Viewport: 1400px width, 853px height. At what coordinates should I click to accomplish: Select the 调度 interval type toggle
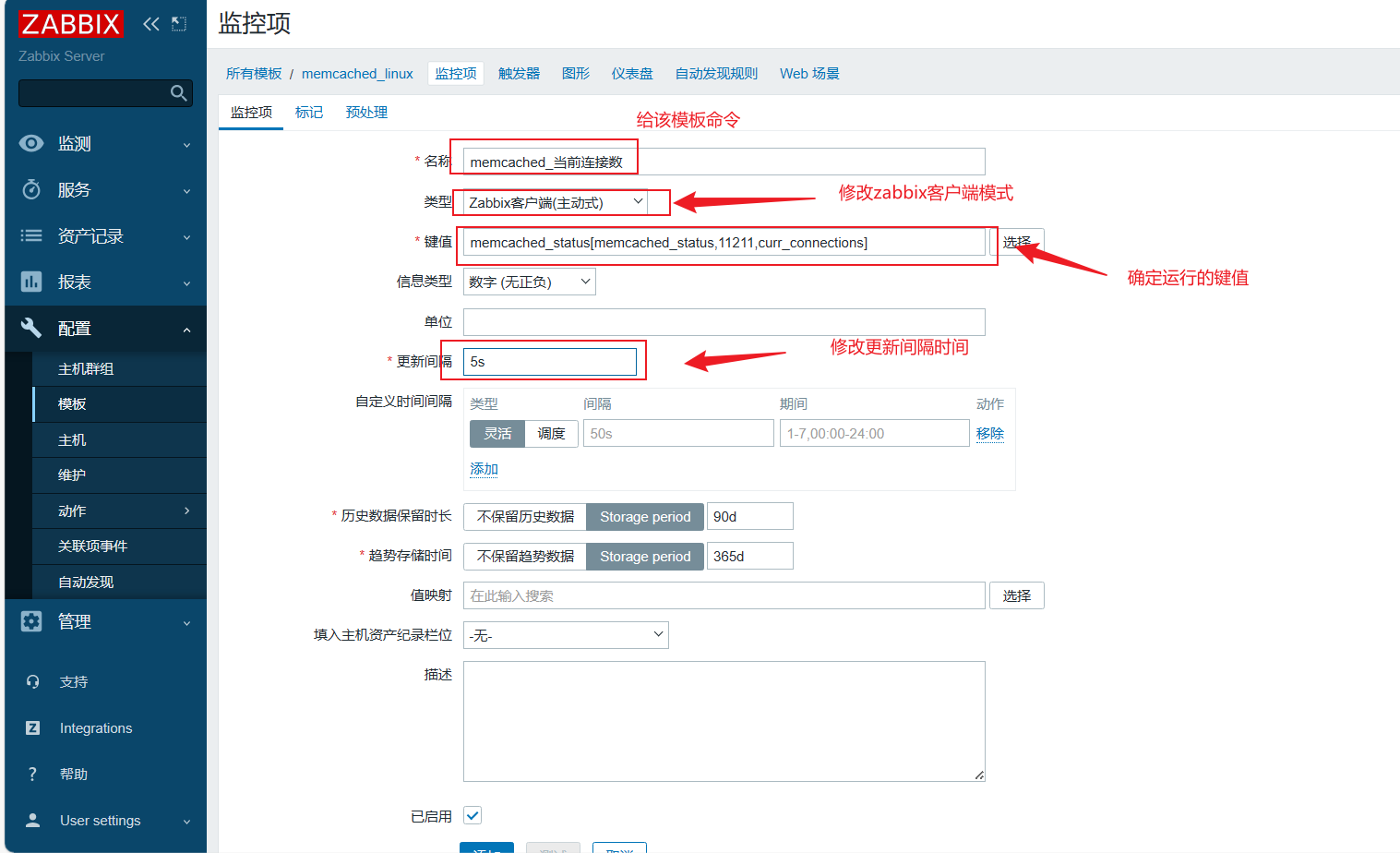point(551,433)
